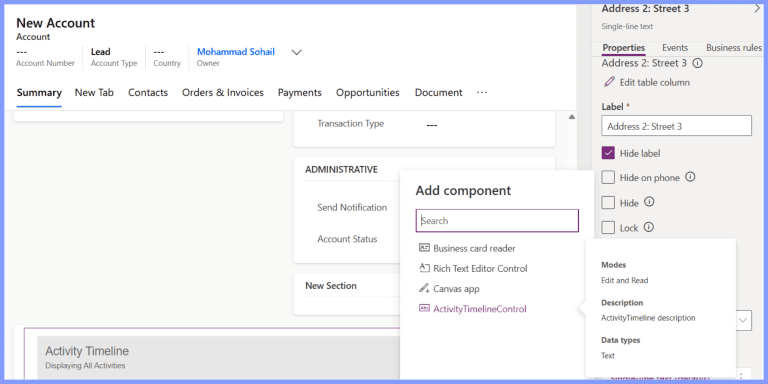The height and width of the screenshot is (384, 768).
Task: Click the info icon next to Hide
Action: (x=649, y=202)
